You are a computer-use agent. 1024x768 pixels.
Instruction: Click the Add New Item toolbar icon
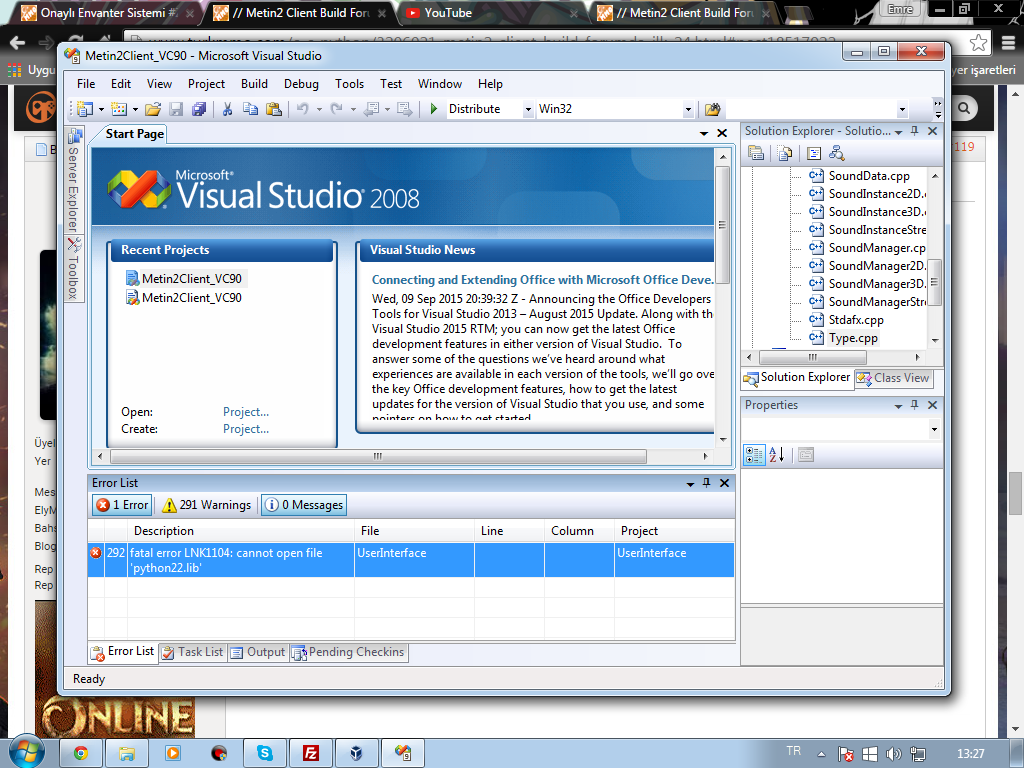coord(119,109)
